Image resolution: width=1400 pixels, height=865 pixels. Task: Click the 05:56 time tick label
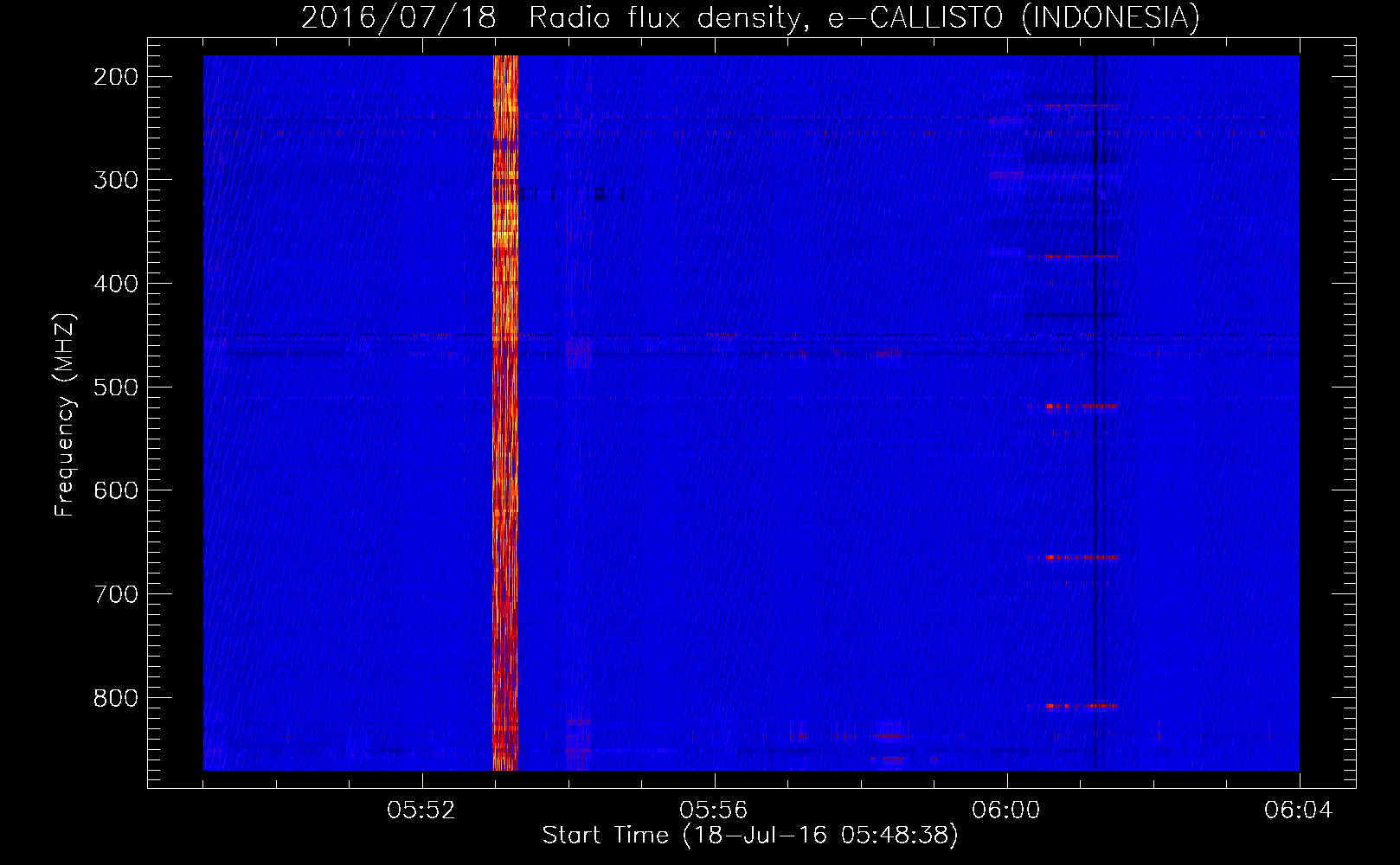(714, 811)
